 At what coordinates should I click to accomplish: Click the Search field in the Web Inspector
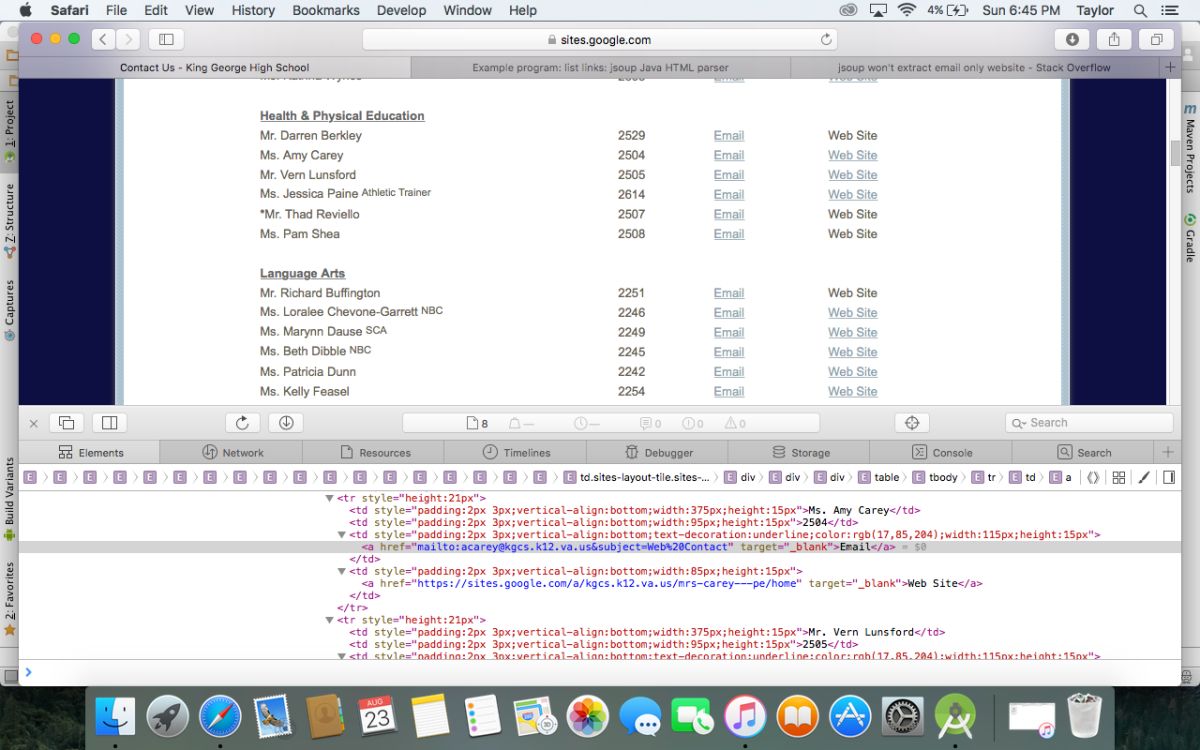1089,423
